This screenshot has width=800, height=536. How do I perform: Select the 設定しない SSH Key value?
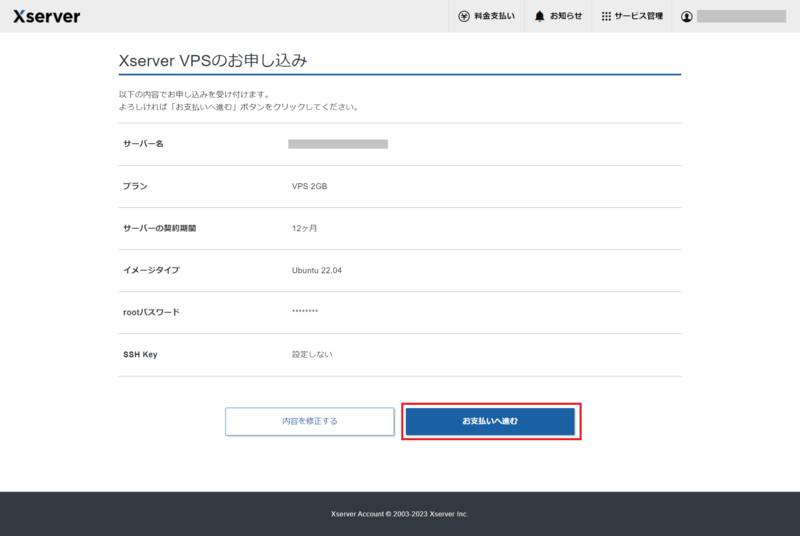click(312, 354)
